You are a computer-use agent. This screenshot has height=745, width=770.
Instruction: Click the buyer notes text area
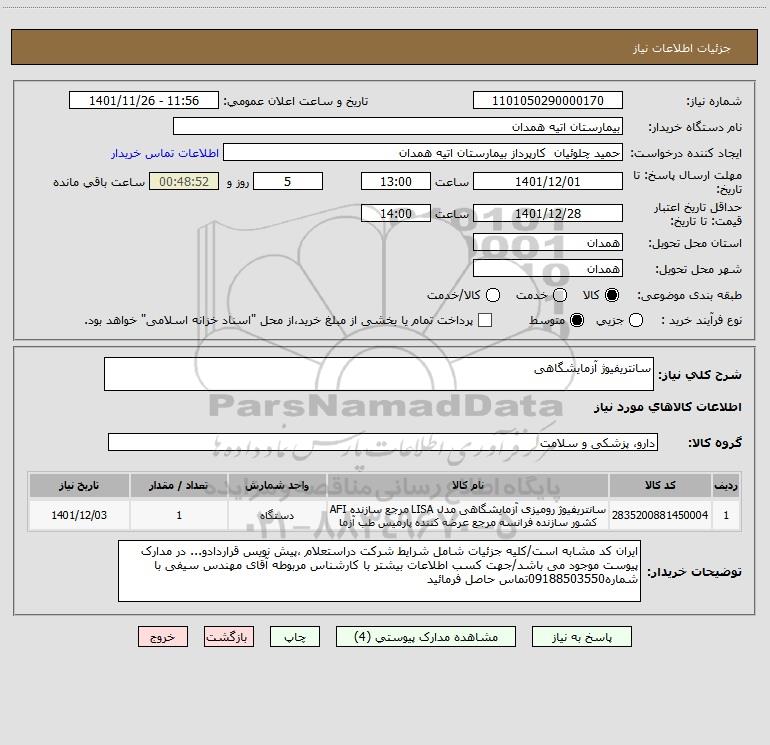tap(379, 571)
